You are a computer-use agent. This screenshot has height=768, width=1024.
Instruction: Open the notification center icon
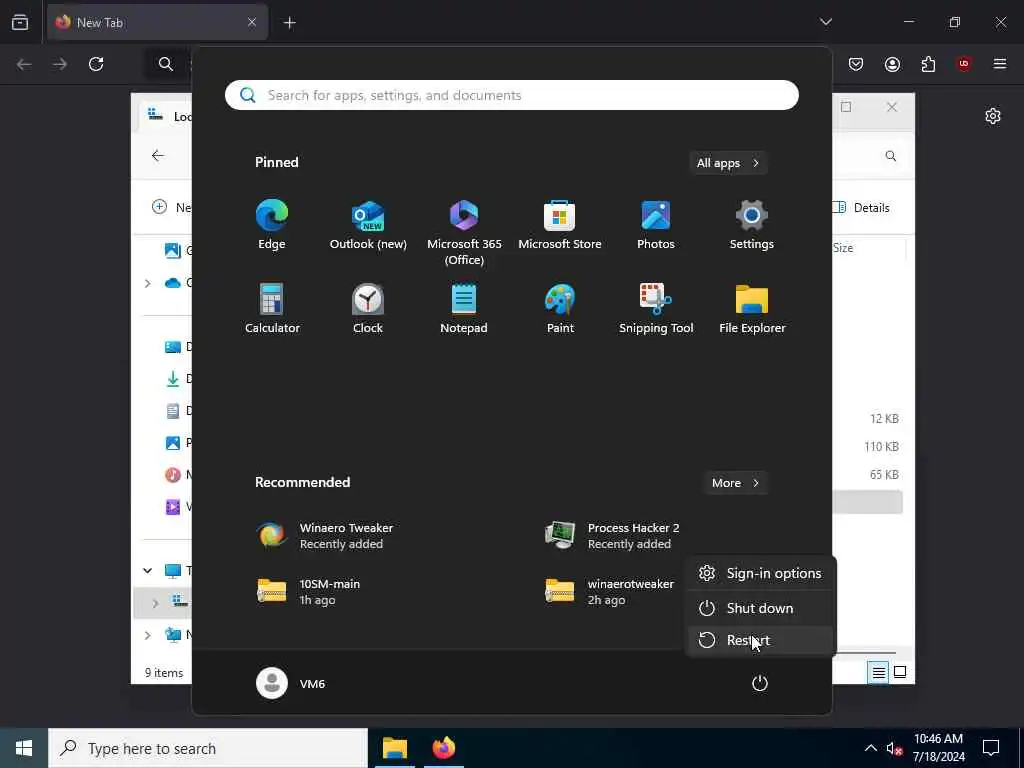click(991, 748)
